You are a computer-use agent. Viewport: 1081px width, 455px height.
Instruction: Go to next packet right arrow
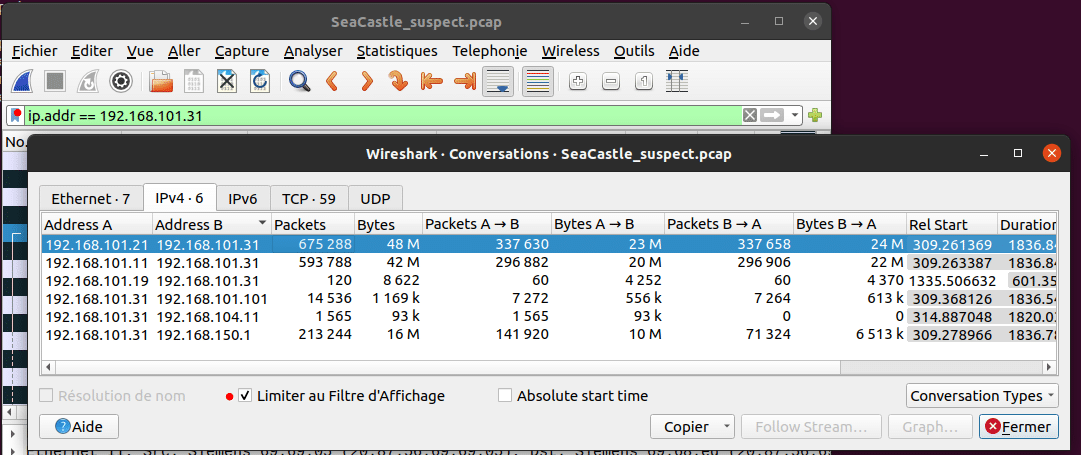click(x=366, y=81)
